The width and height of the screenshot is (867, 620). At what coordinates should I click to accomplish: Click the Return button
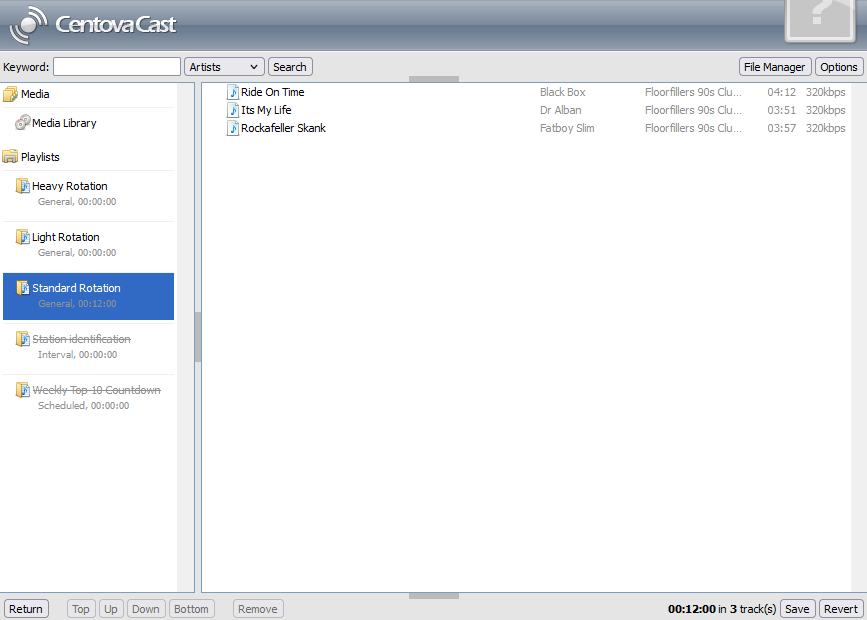click(26, 609)
